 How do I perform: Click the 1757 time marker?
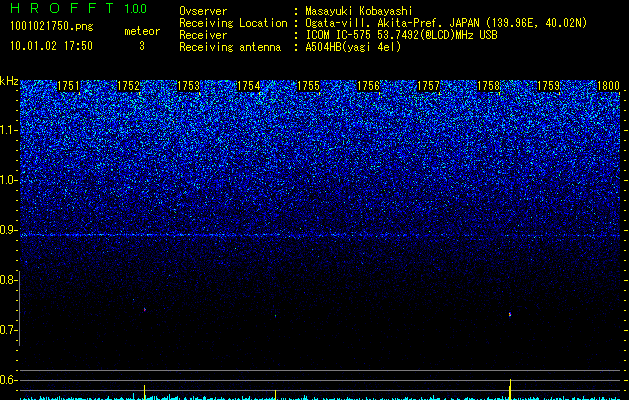[x=428, y=86]
